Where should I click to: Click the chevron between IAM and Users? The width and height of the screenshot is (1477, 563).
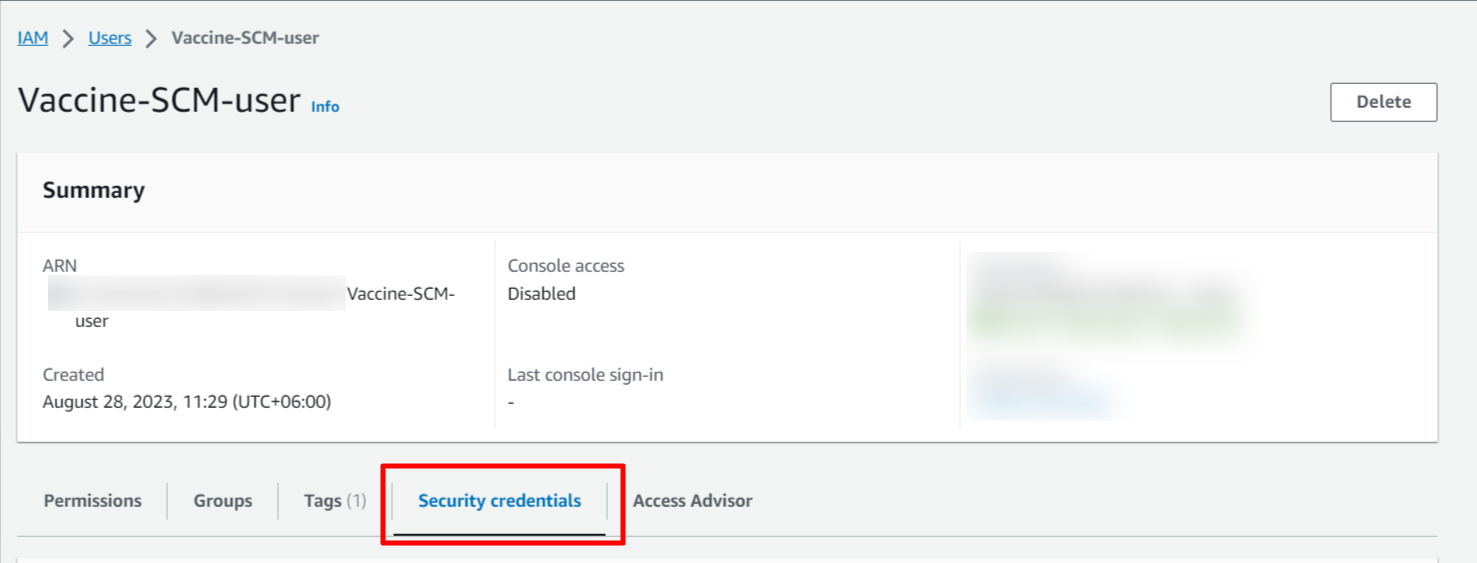pos(68,38)
